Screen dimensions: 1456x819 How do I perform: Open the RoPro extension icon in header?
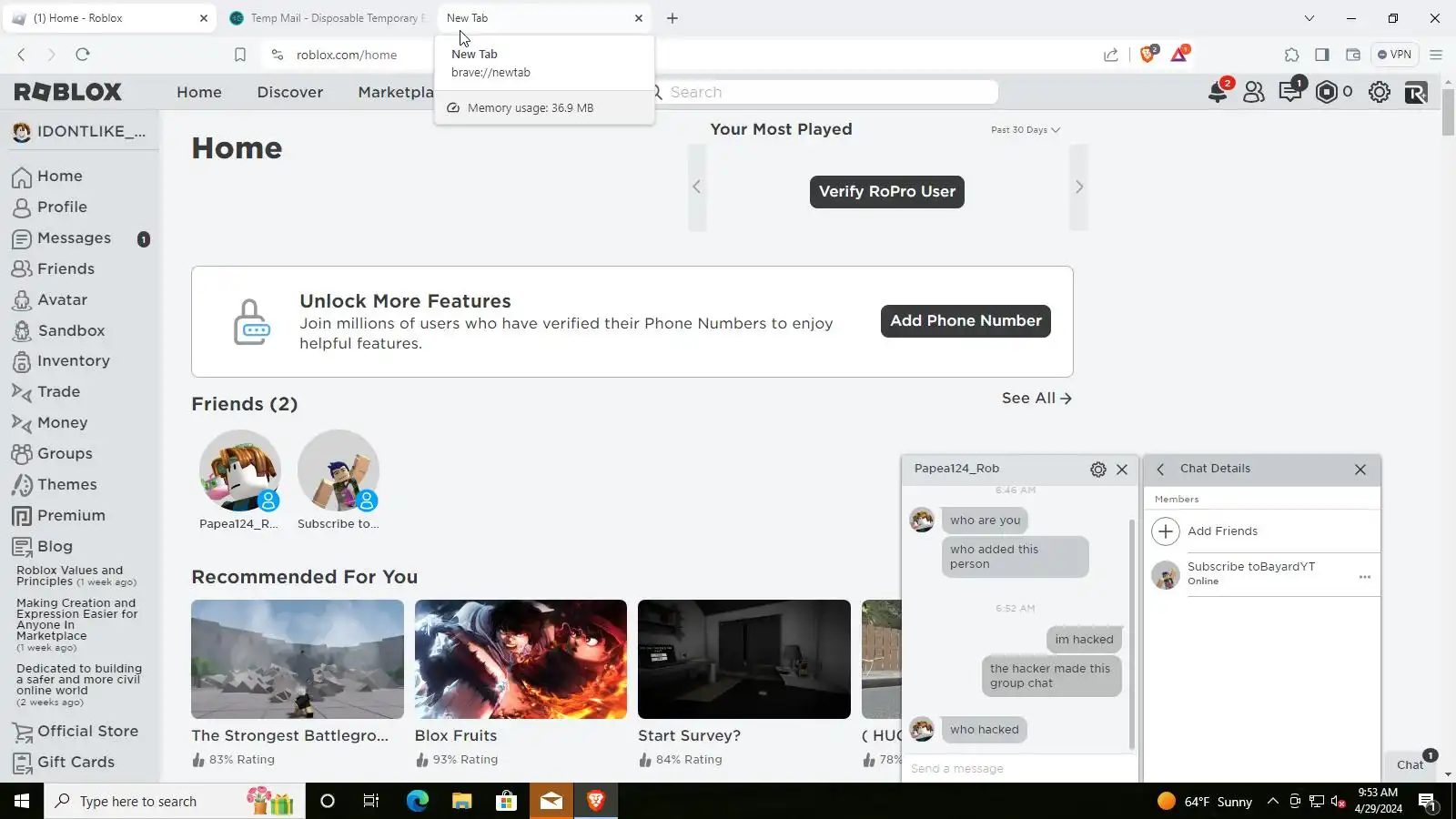coord(1416,92)
